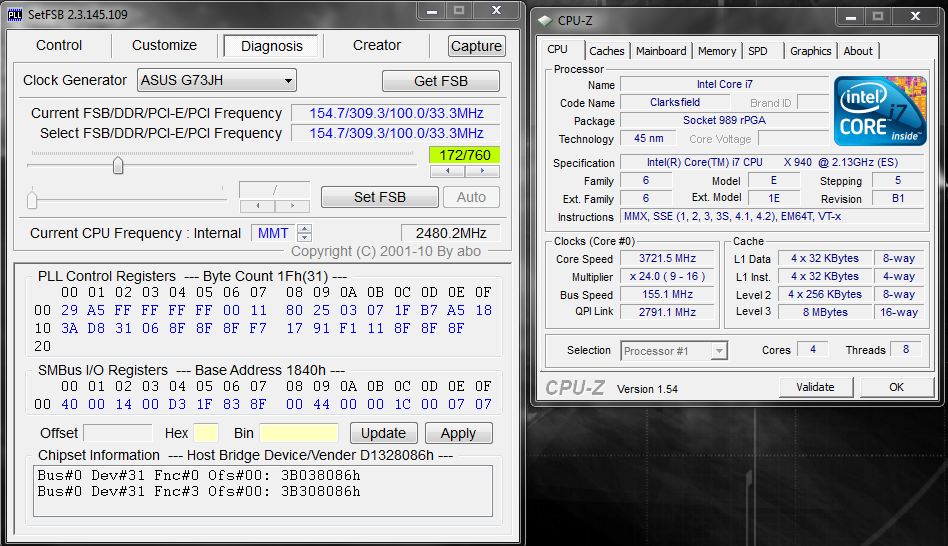Viewport: 948px width, 546px height.
Task: Open the SPD tab
Action: coord(758,51)
